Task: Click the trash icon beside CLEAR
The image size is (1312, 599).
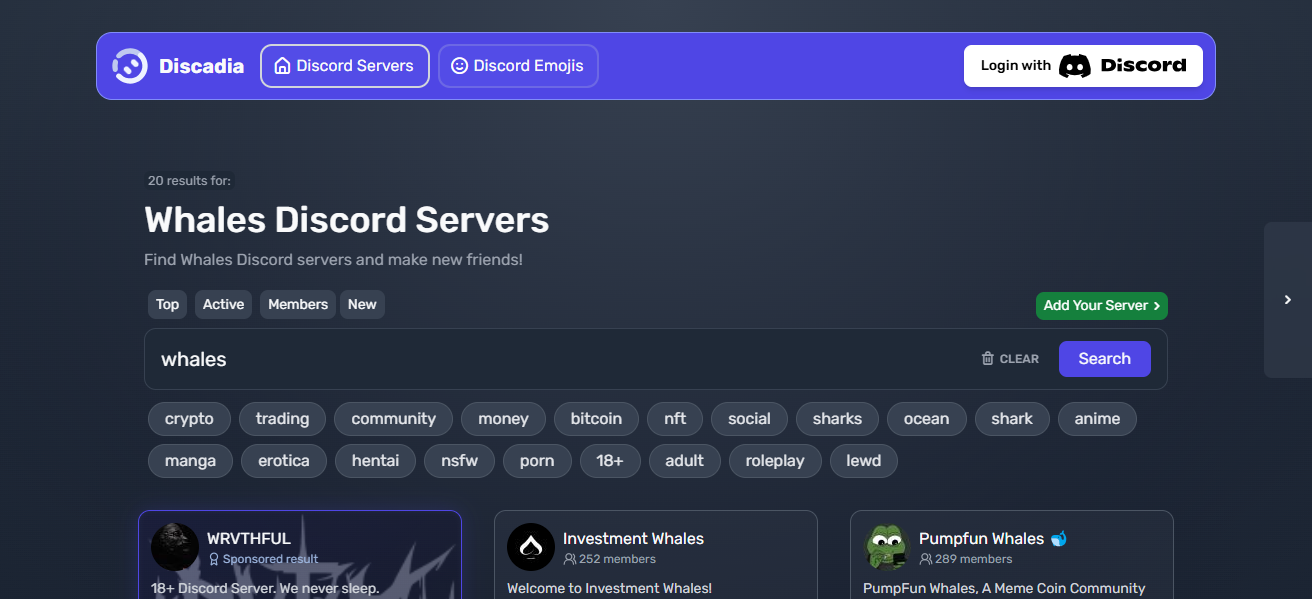Action: pos(988,359)
